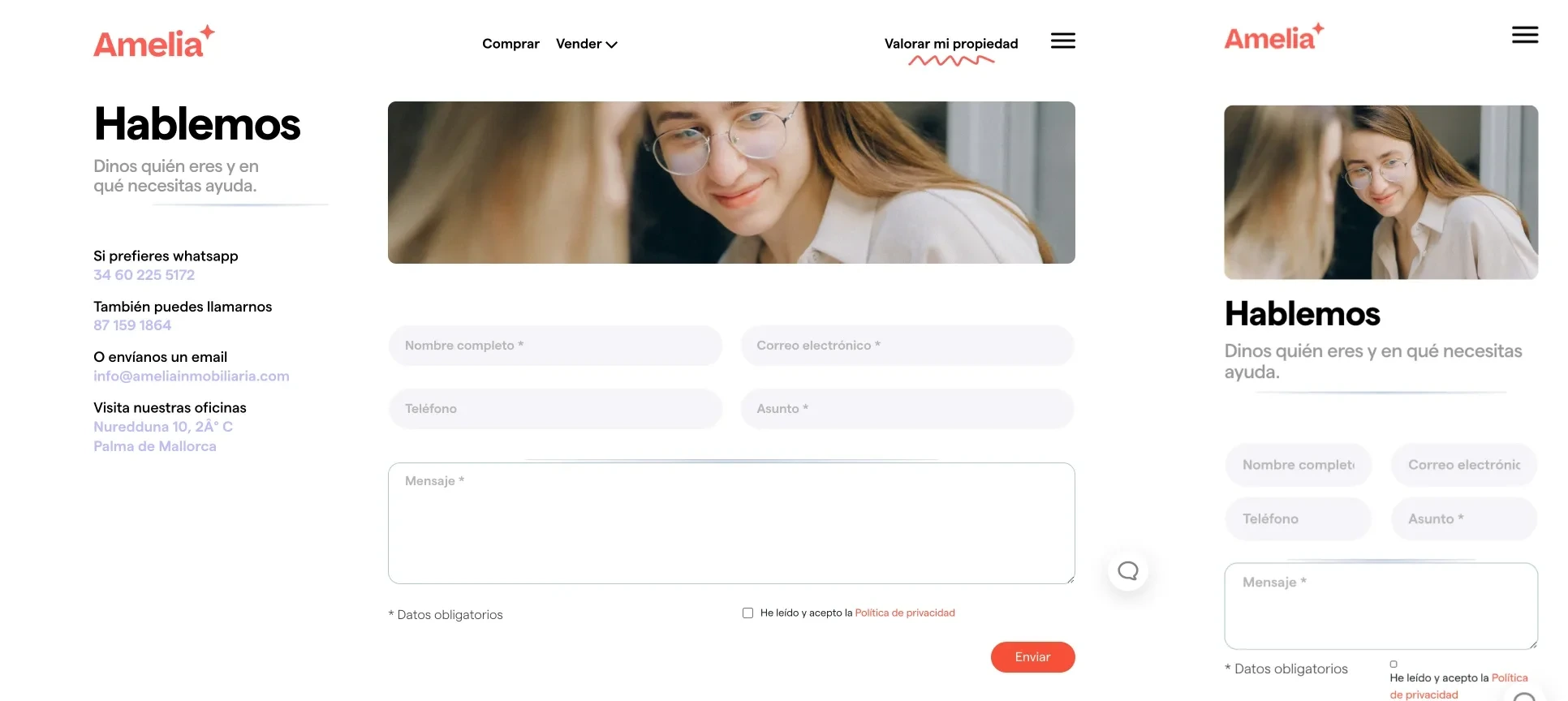This screenshot has width=1568, height=701.
Task: Open the Comprar menu item
Action: (x=510, y=44)
